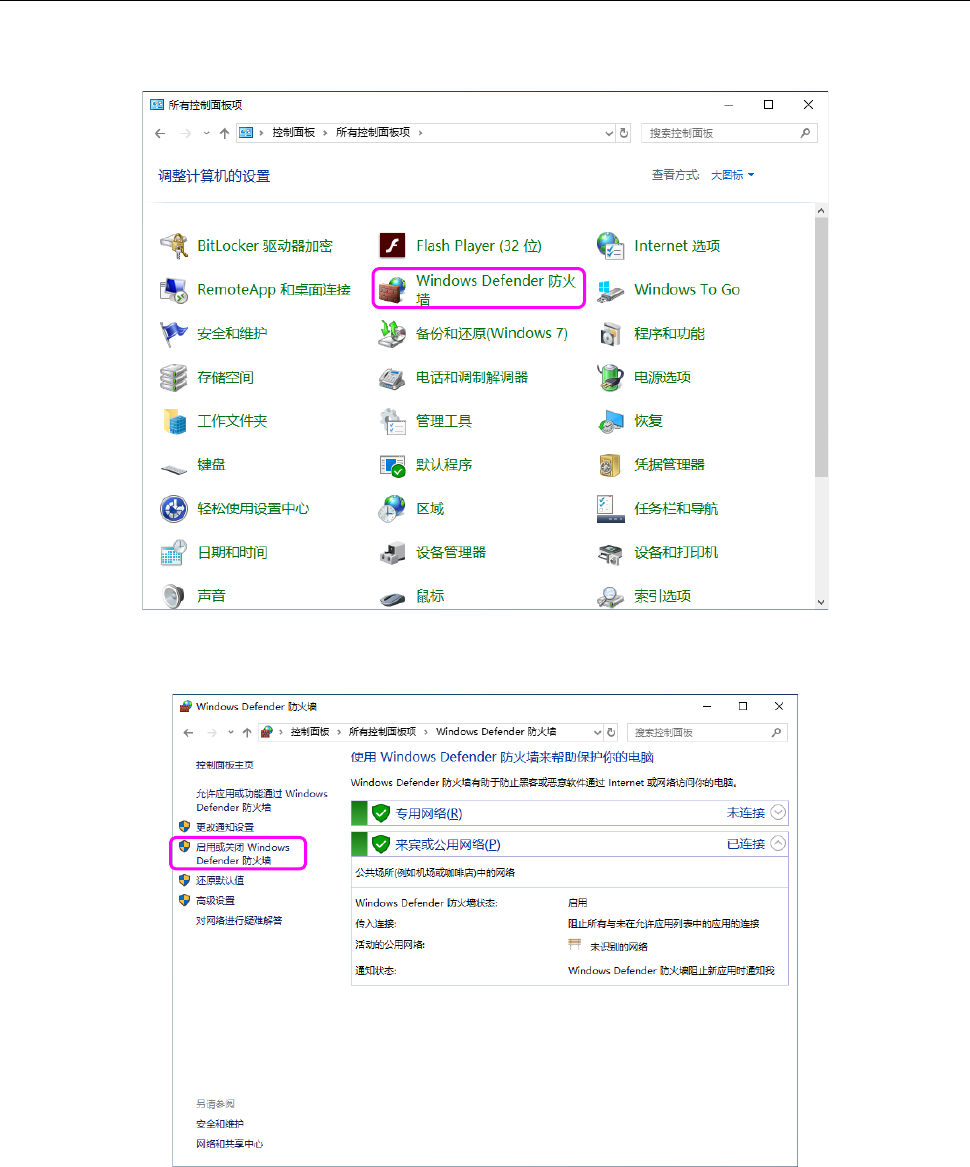Go to 控制面板主页 link
This screenshot has width=970, height=1167.
[225, 765]
